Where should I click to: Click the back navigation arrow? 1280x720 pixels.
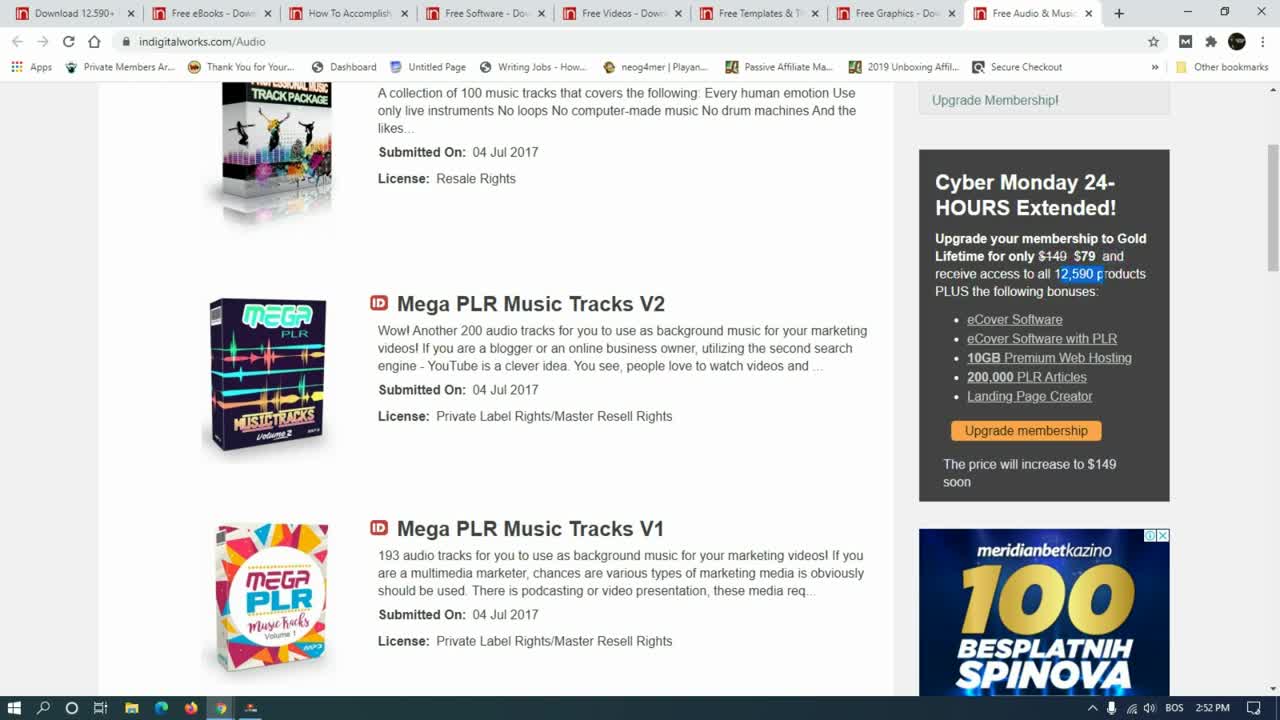[17, 42]
